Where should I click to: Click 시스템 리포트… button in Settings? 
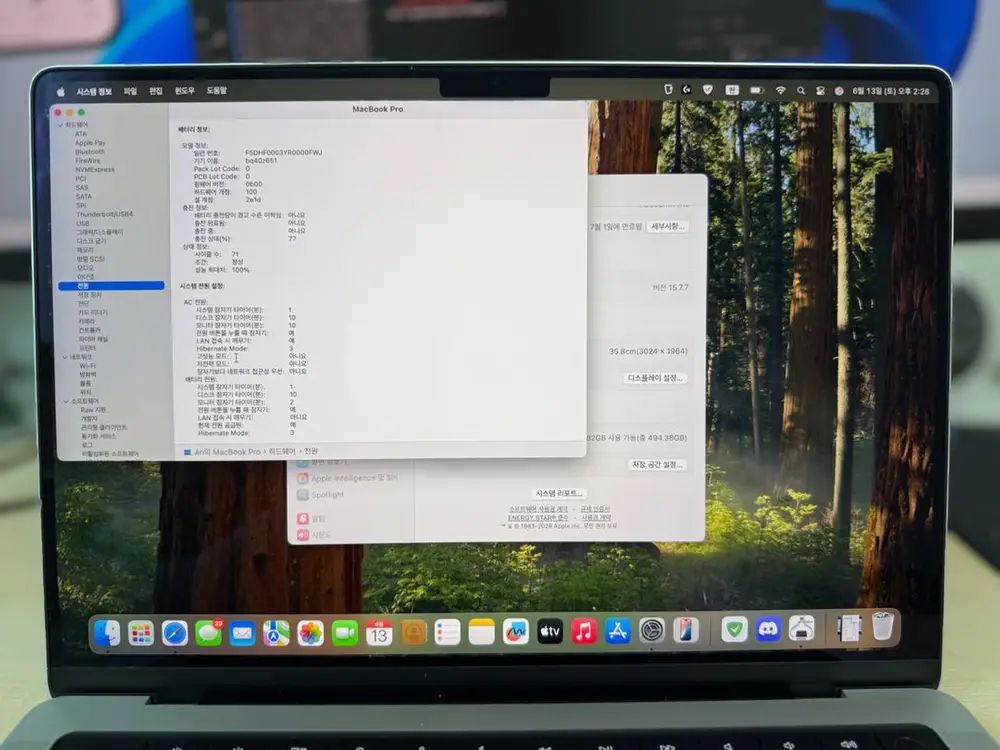tap(559, 493)
